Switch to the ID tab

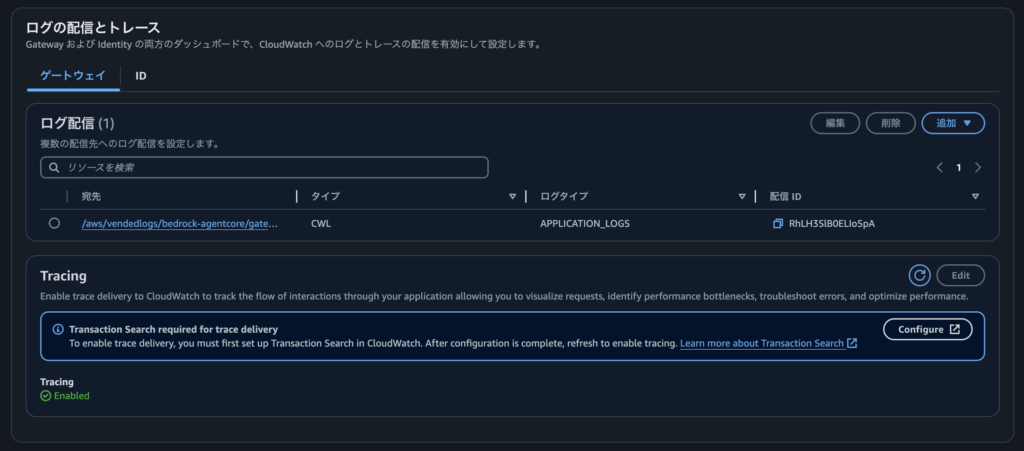click(x=141, y=76)
